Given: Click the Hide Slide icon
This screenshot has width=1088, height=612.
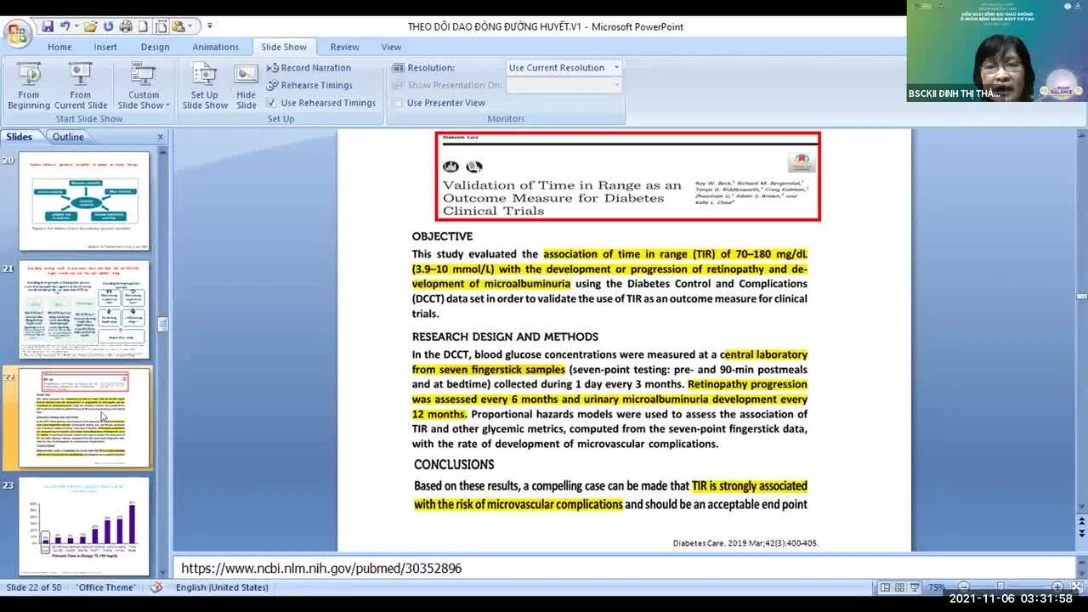Looking at the screenshot, I should 246,85.
